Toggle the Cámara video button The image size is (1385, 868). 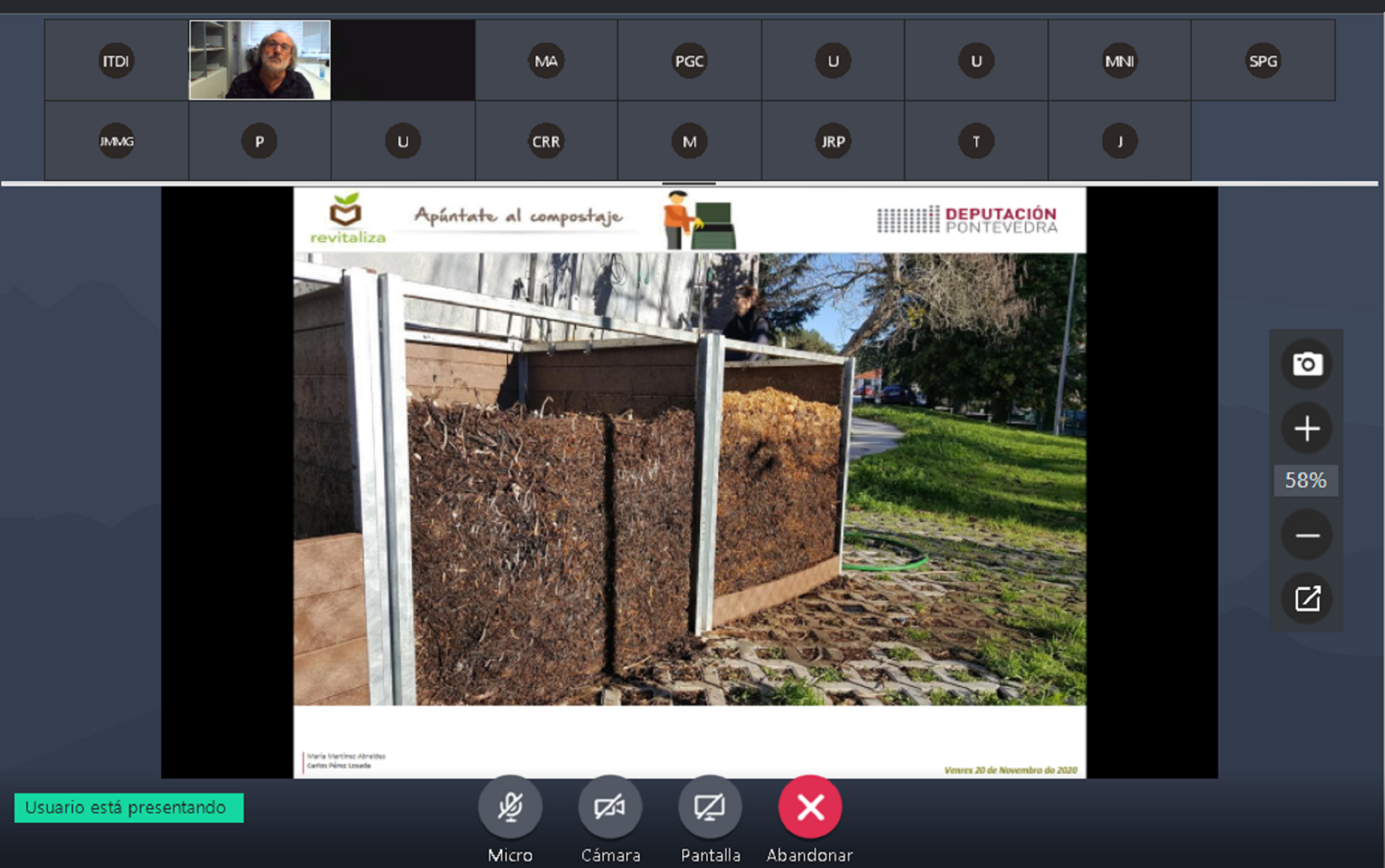(x=610, y=807)
